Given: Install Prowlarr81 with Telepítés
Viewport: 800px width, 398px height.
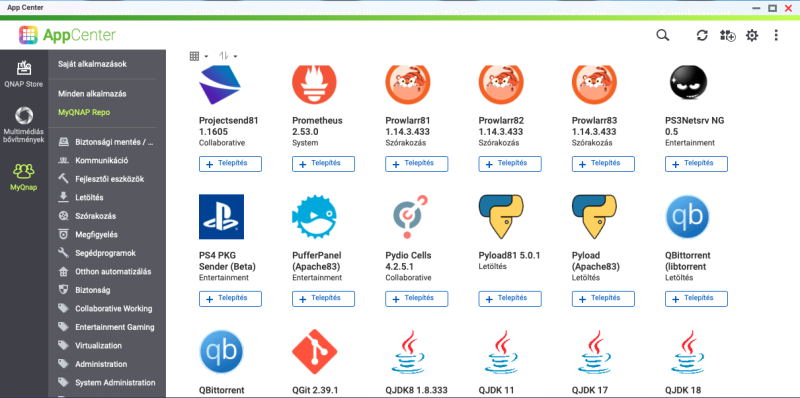Looking at the screenshot, I should click(417, 164).
